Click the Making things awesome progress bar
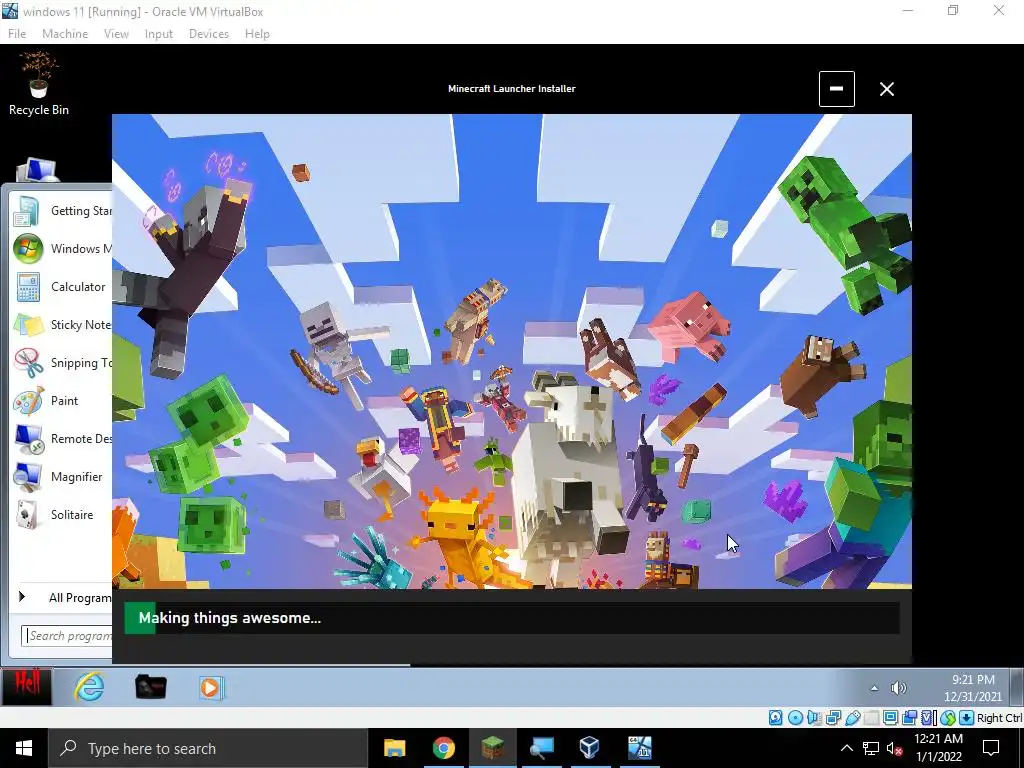Screen dimensions: 1024x768 tap(511, 618)
